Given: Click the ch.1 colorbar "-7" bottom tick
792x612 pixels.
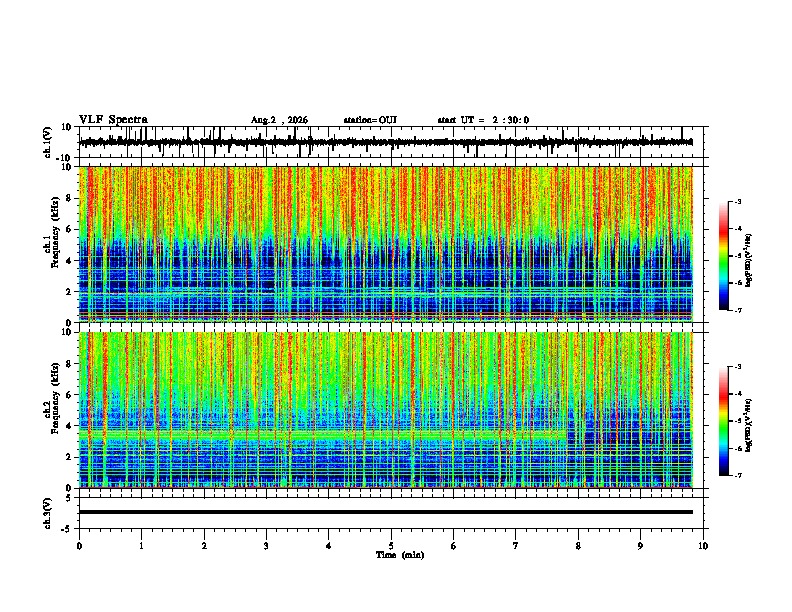Looking at the screenshot, I should point(738,310).
